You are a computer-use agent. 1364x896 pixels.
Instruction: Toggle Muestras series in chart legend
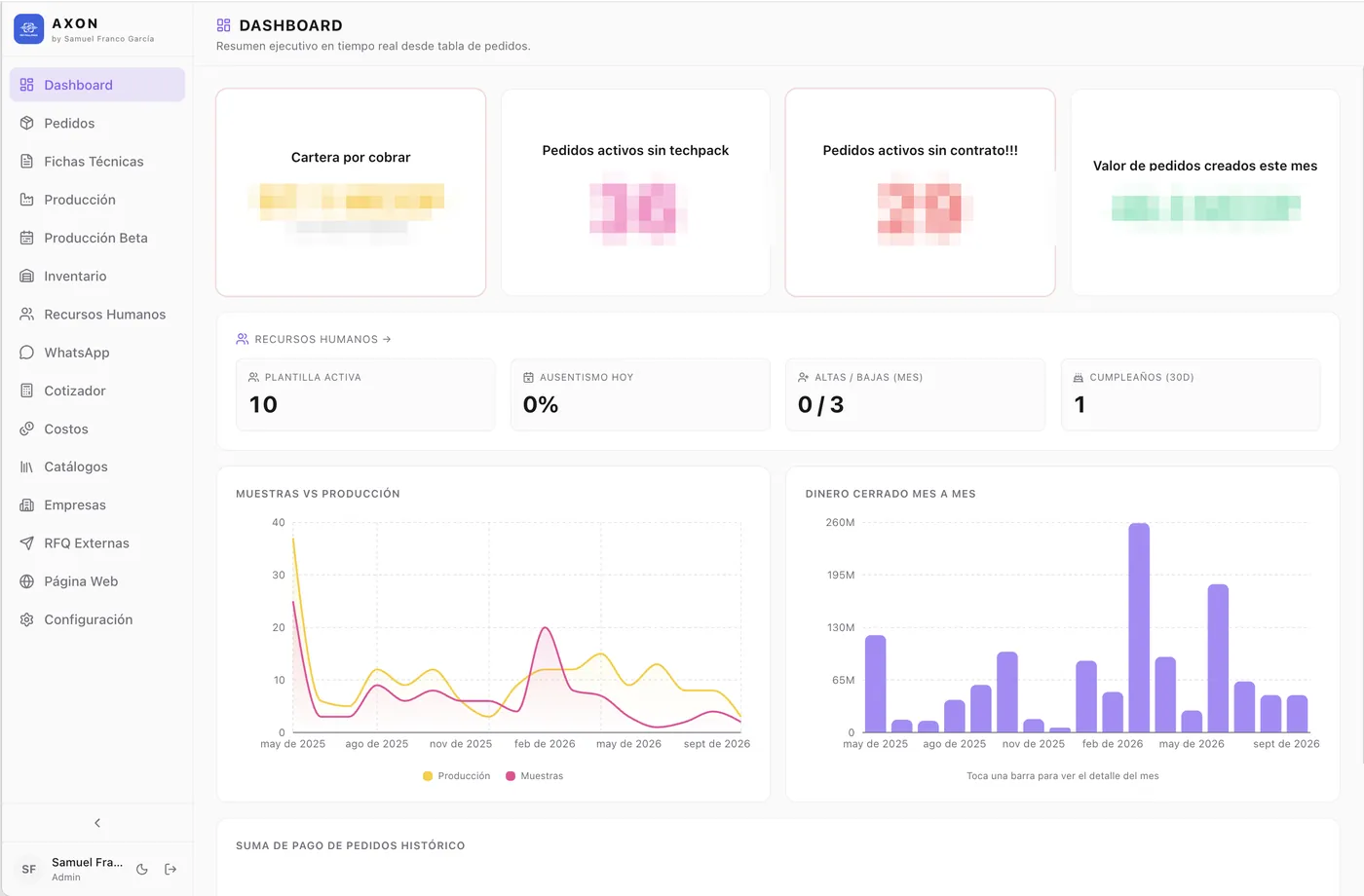point(535,776)
